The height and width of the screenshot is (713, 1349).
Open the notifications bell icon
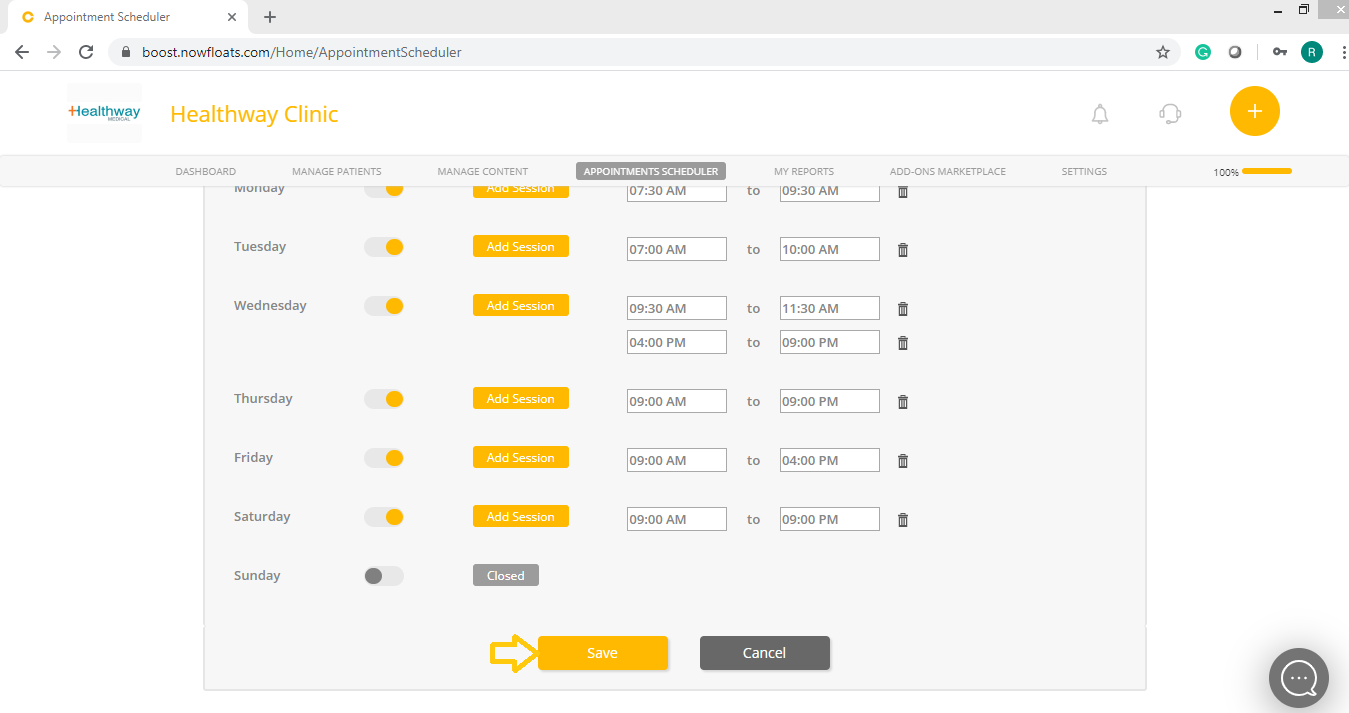1100,114
